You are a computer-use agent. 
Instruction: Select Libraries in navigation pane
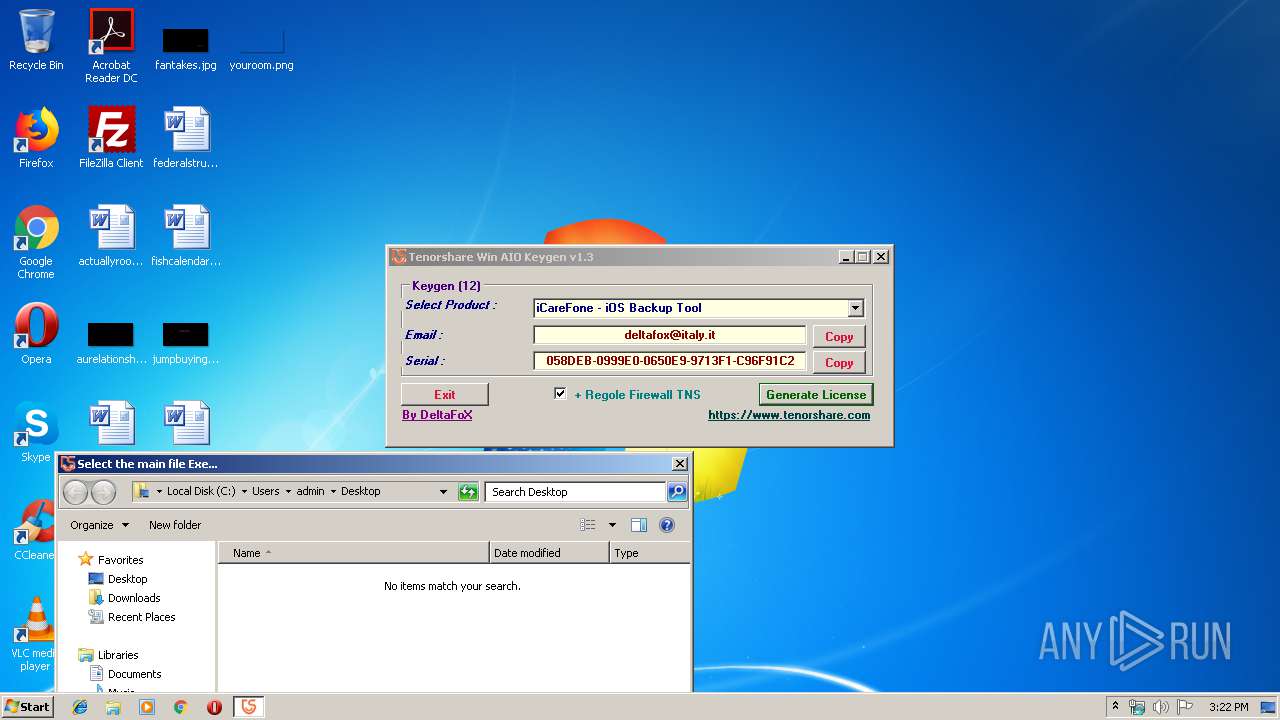tap(118, 655)
